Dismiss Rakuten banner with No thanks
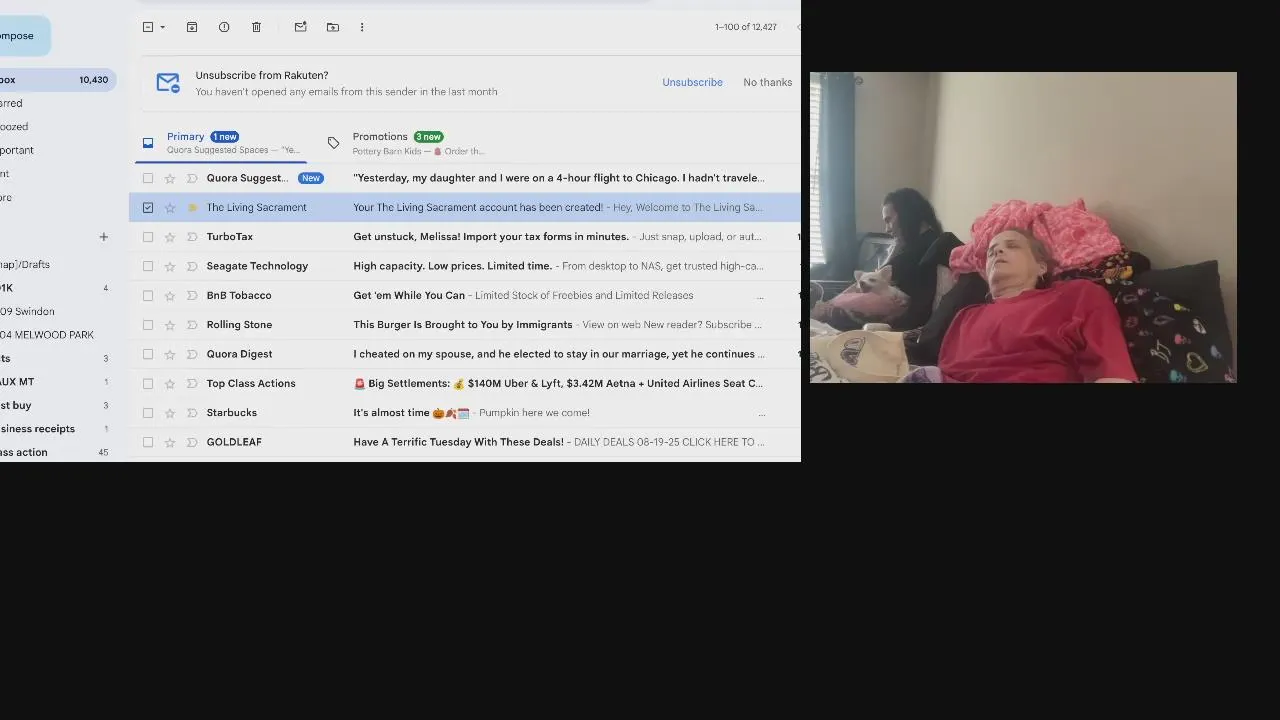Screen dimensions: 1280x720 point(767,82)
